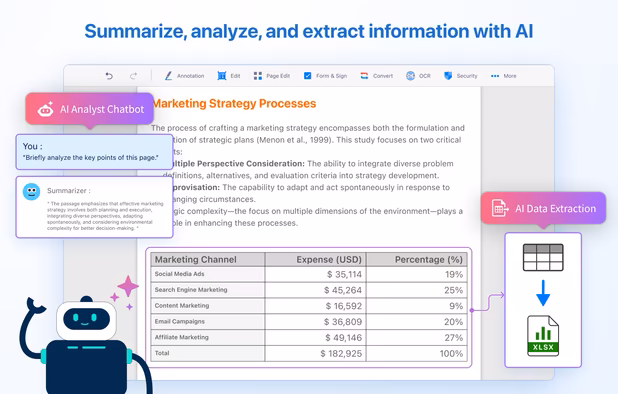The width and height of the screenshot is (618, 394).
Task: Click the OCR globe icon
Action: [410, 76]
